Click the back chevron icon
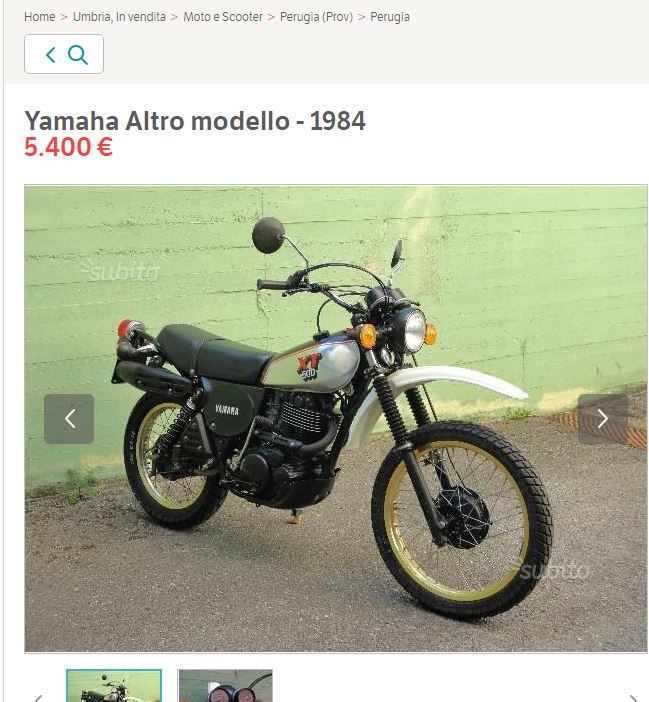This screenshot has height=702, width=649. (51, 55)
